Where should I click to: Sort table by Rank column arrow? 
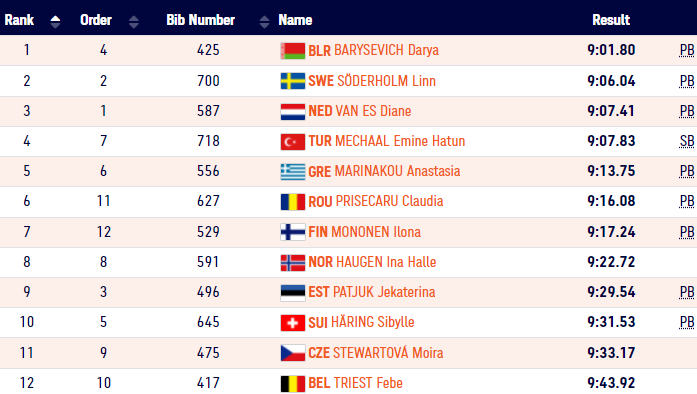coord(55,21)
